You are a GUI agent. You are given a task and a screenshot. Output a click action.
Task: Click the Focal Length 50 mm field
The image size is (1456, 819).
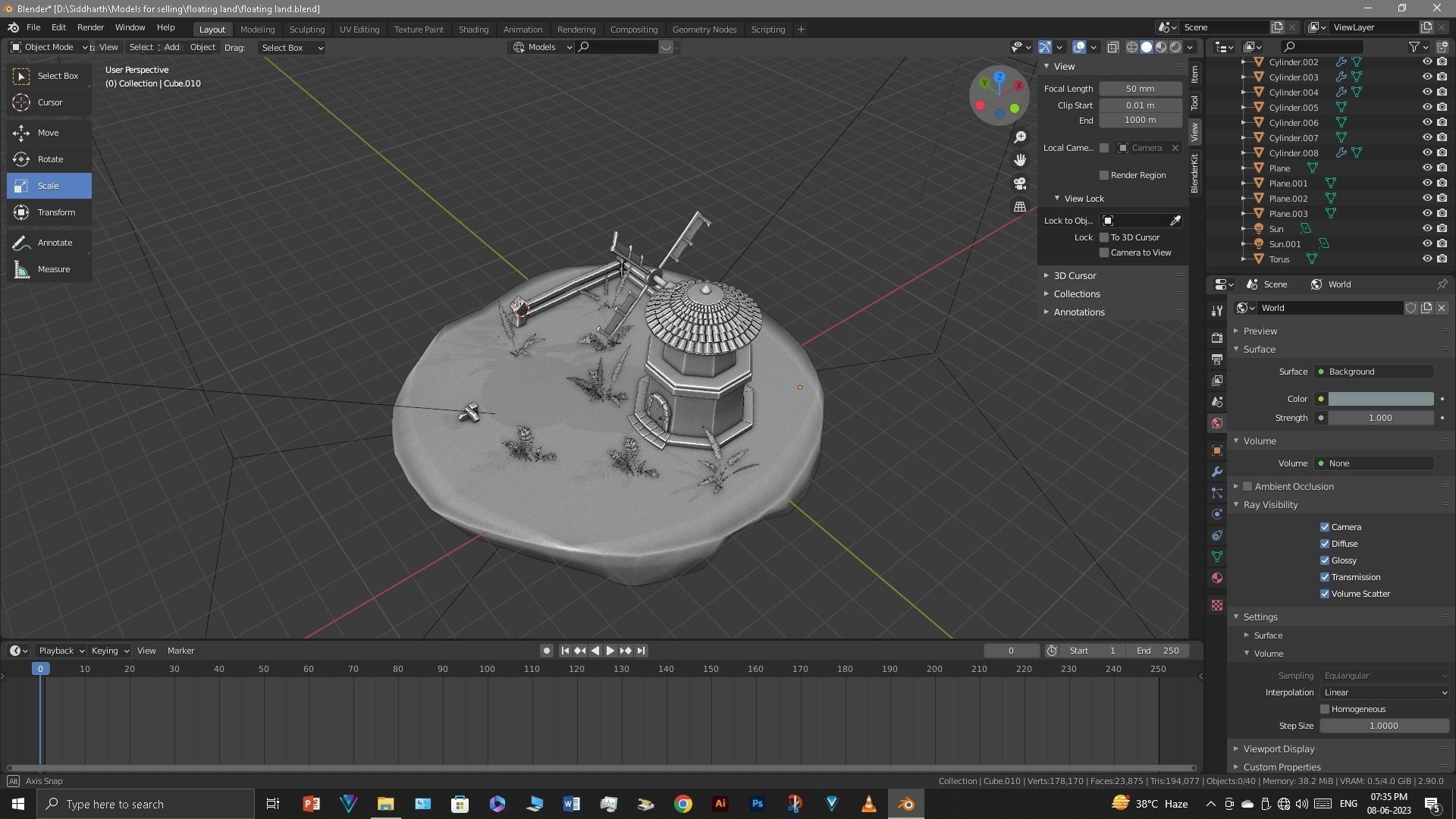(x=1140, y=89)
